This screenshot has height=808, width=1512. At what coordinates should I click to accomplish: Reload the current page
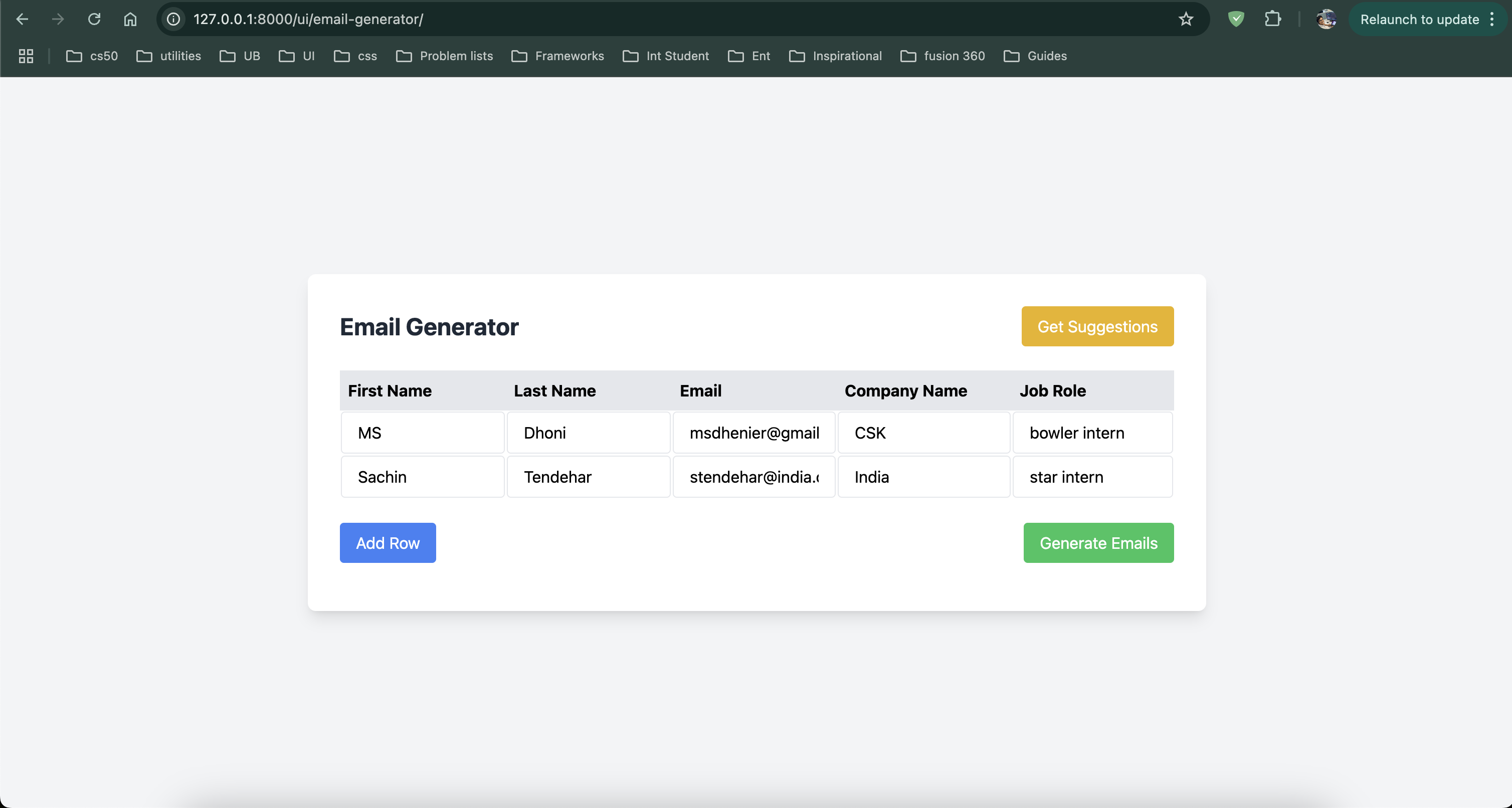point(94,20)
